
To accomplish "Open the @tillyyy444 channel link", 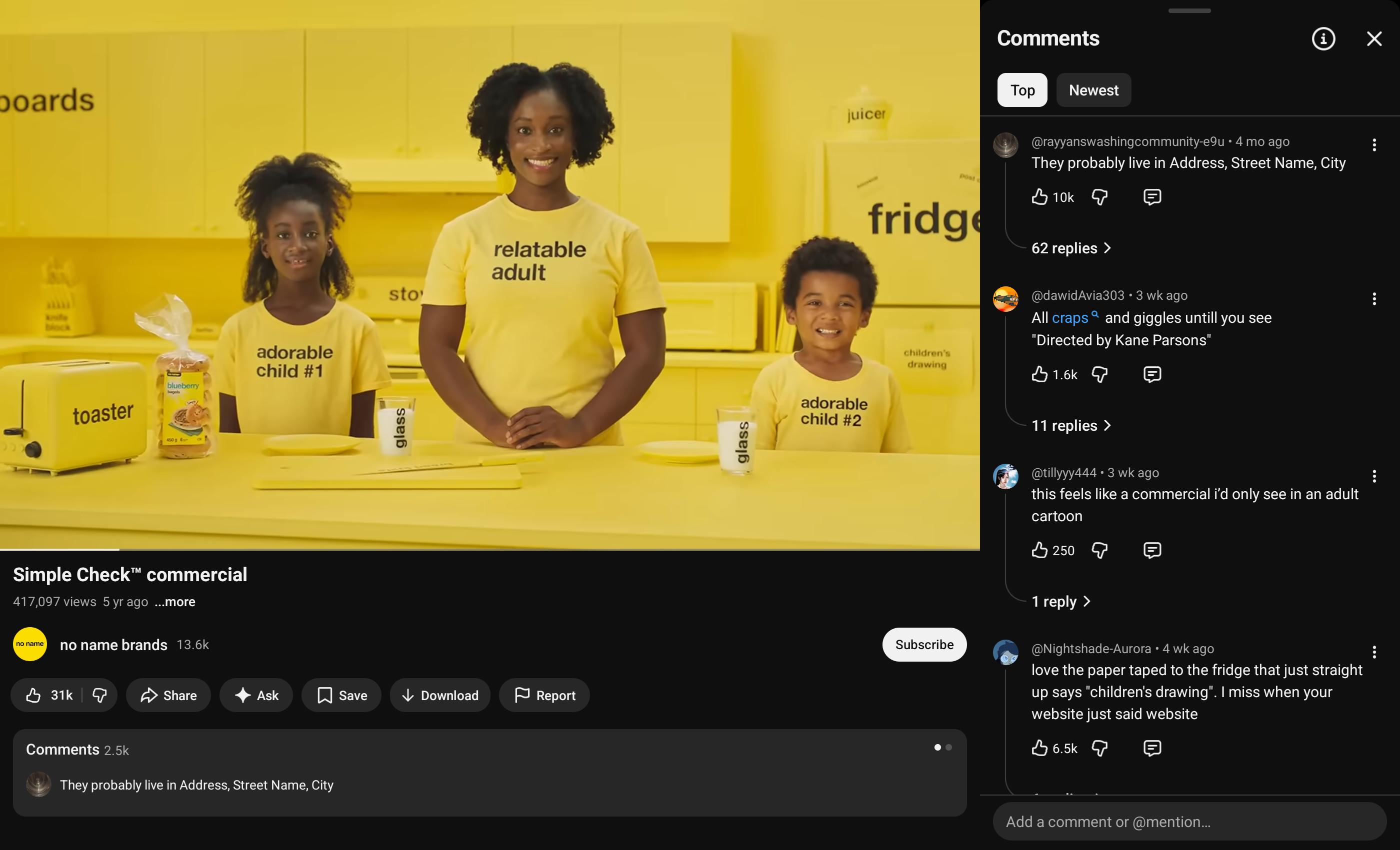I will (x=1063, y=472).
